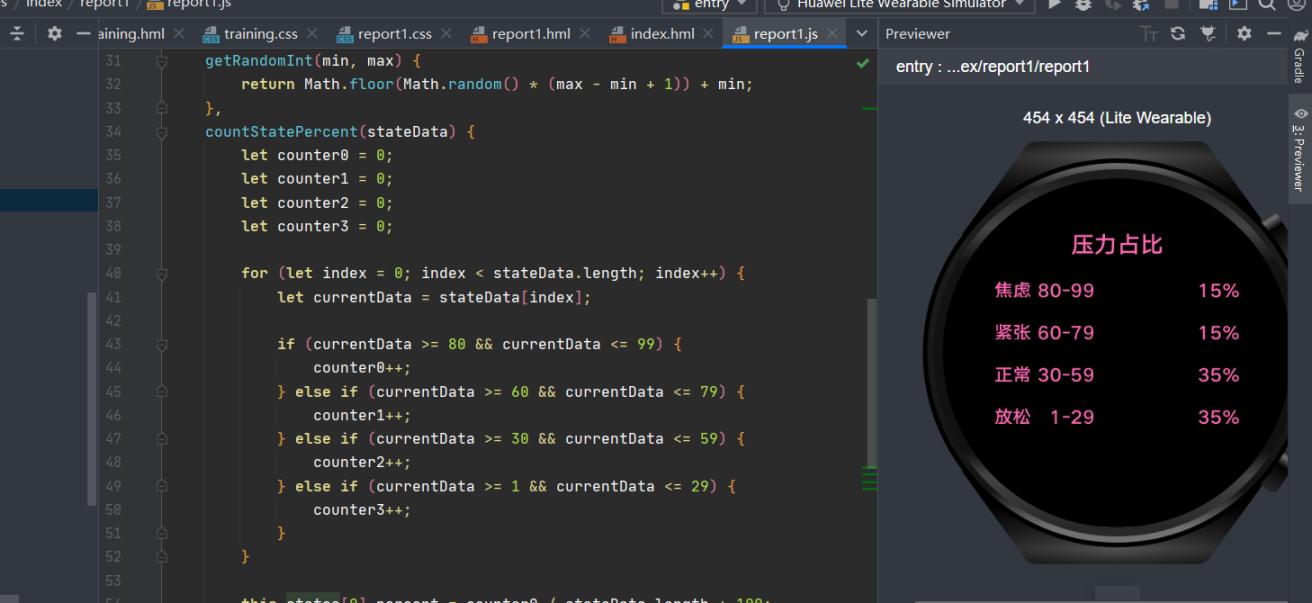This screenshot has width=1312, height=603.
Task: Refresh the Previewer panel
Action: point(1178,34)
